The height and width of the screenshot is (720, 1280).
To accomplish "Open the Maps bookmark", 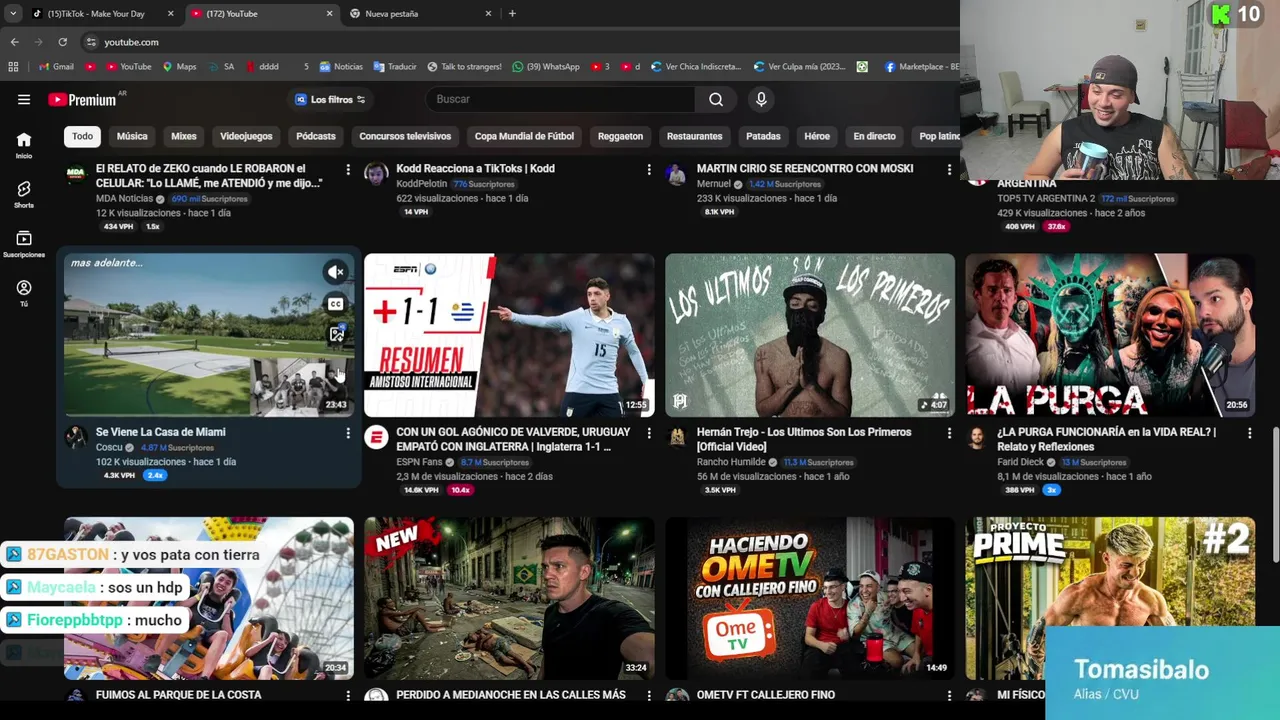I will (179, 67).
